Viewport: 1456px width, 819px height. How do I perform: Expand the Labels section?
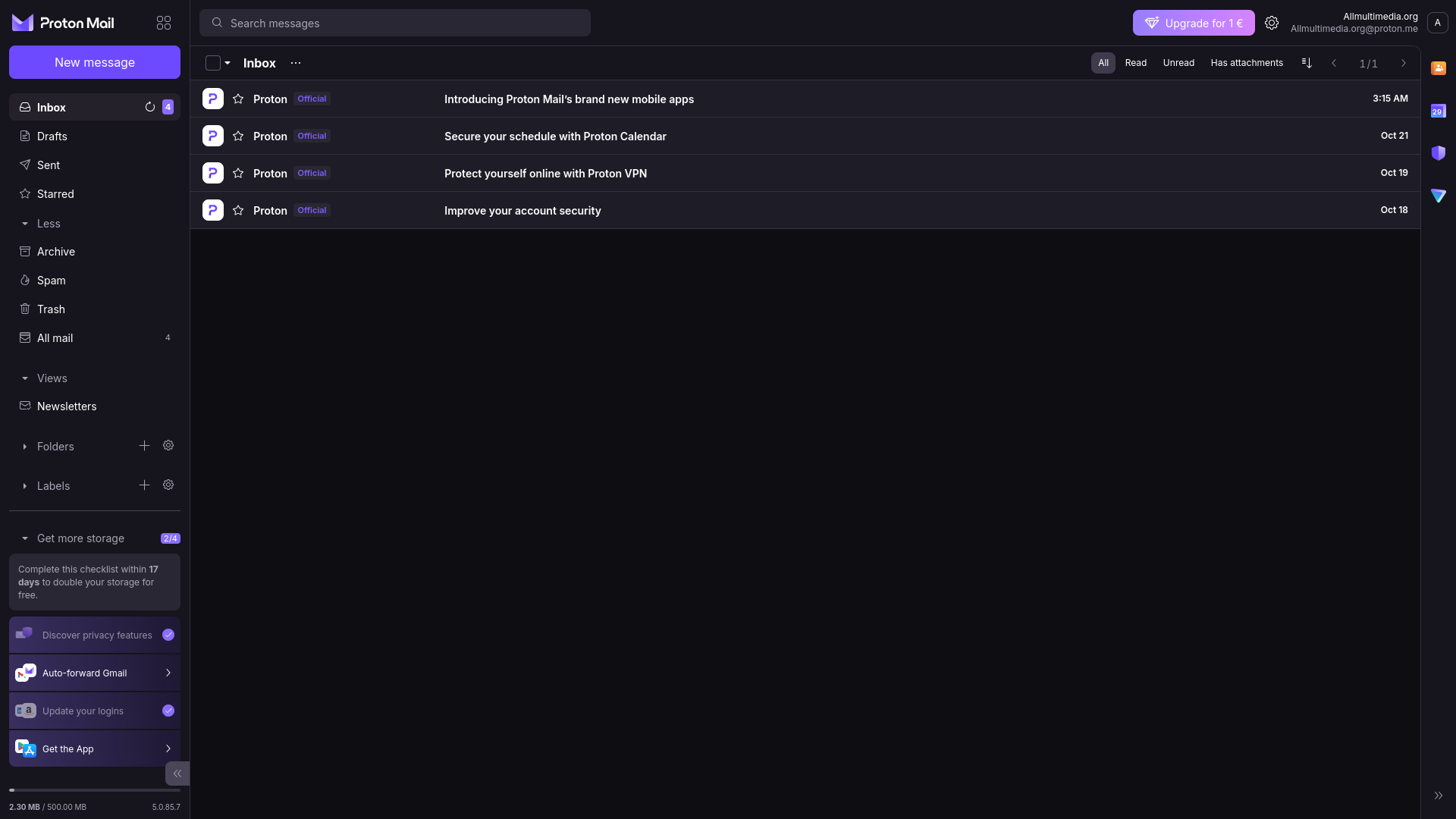pos(25,486)
